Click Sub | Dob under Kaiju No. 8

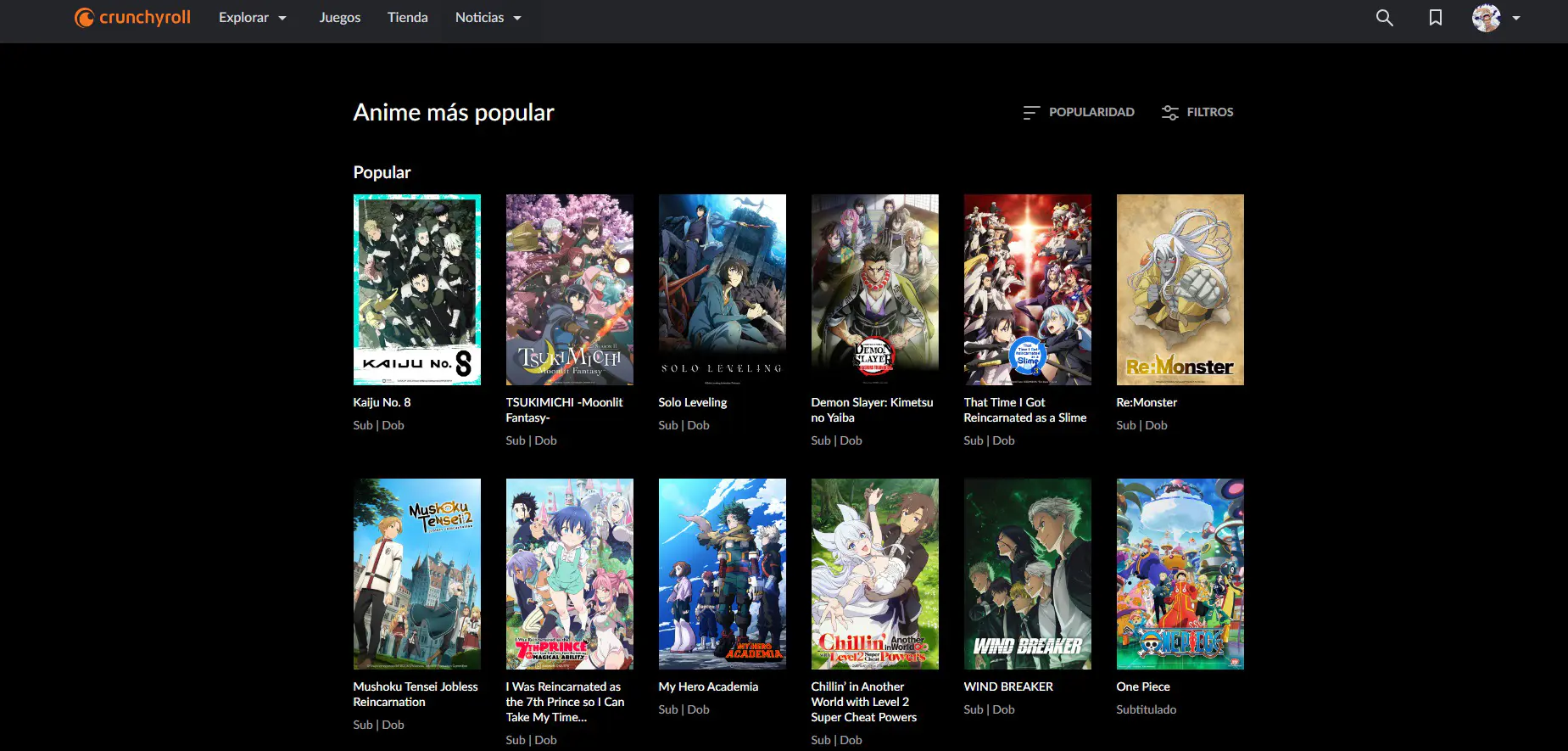[379, 425]
